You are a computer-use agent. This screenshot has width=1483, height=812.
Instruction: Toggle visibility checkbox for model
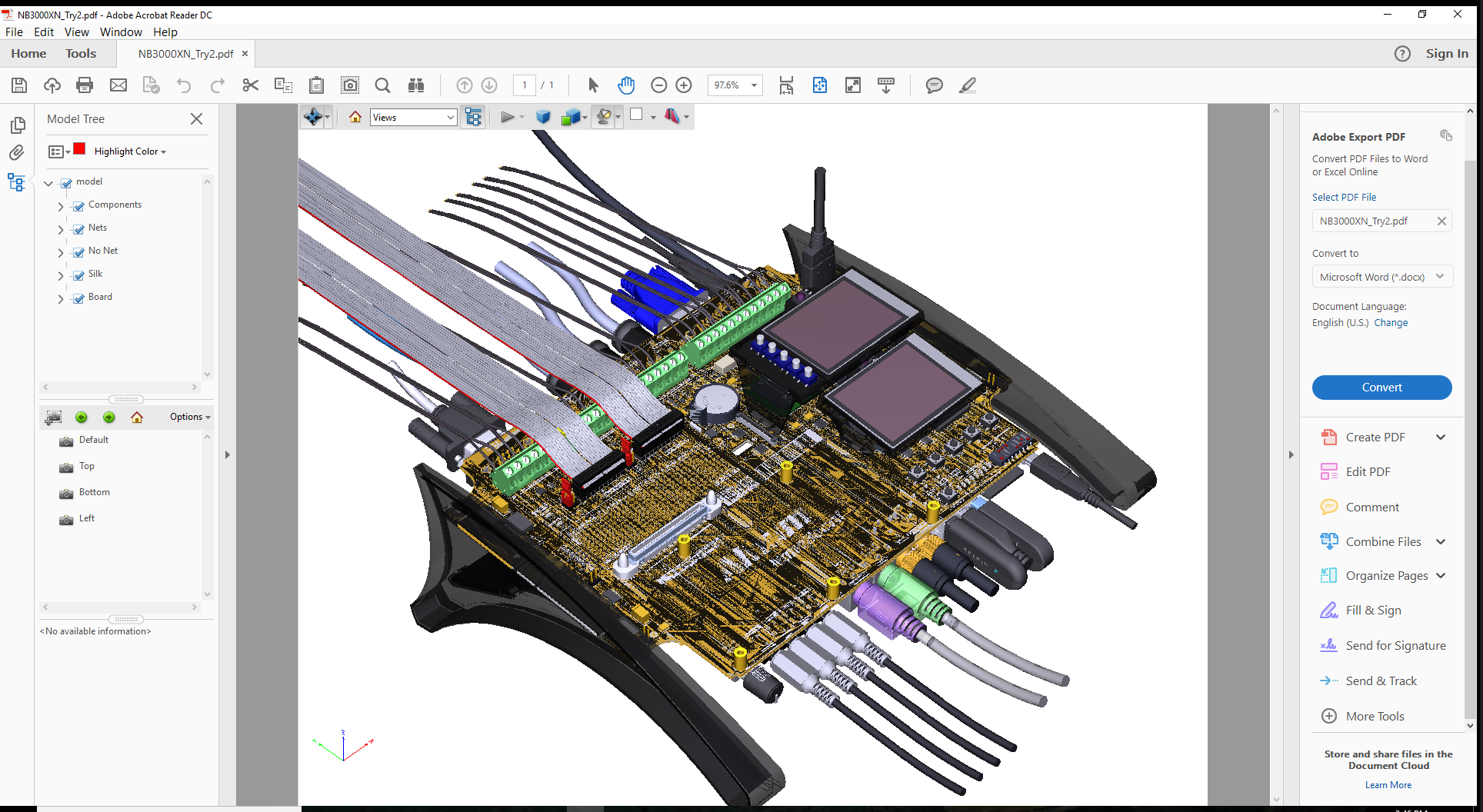pos(66,183)
